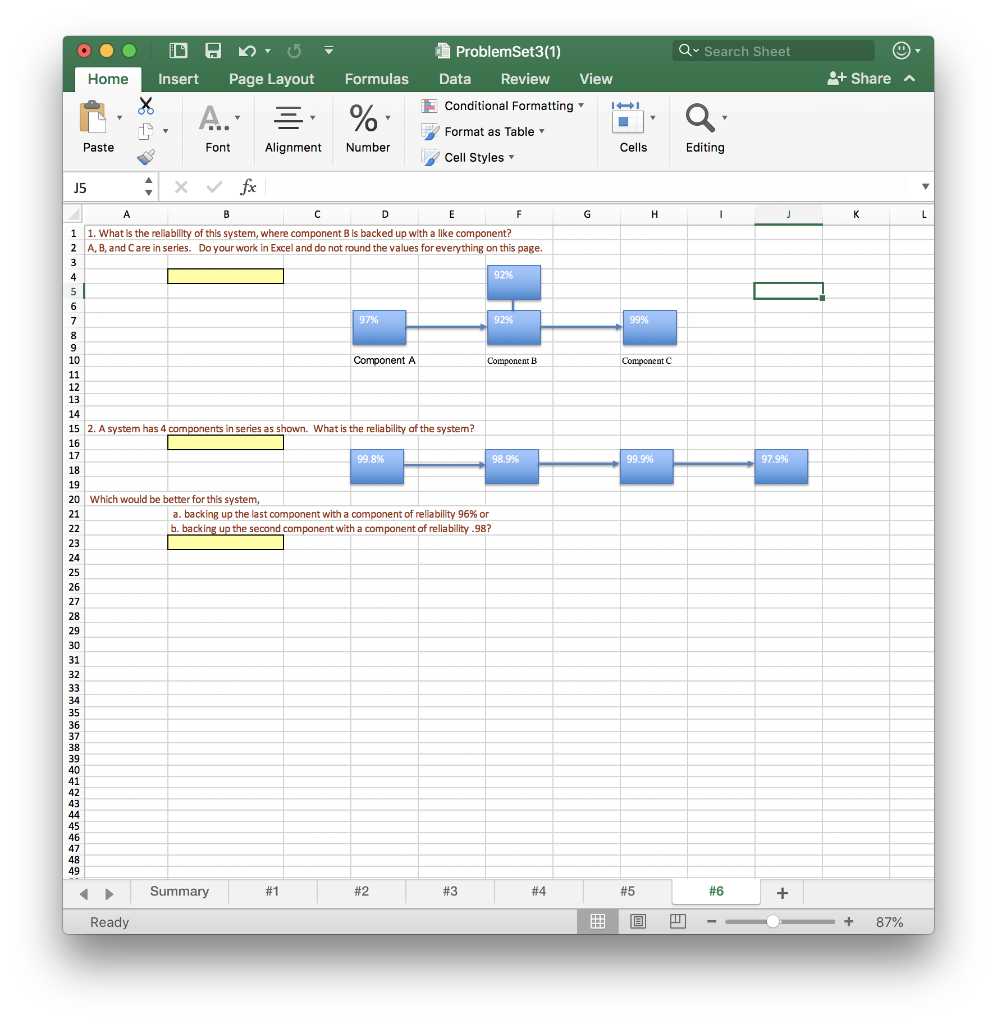Open Customize Quick Access Toolbar dropdown
This screenshot has height=1024, width=997.
329,50
